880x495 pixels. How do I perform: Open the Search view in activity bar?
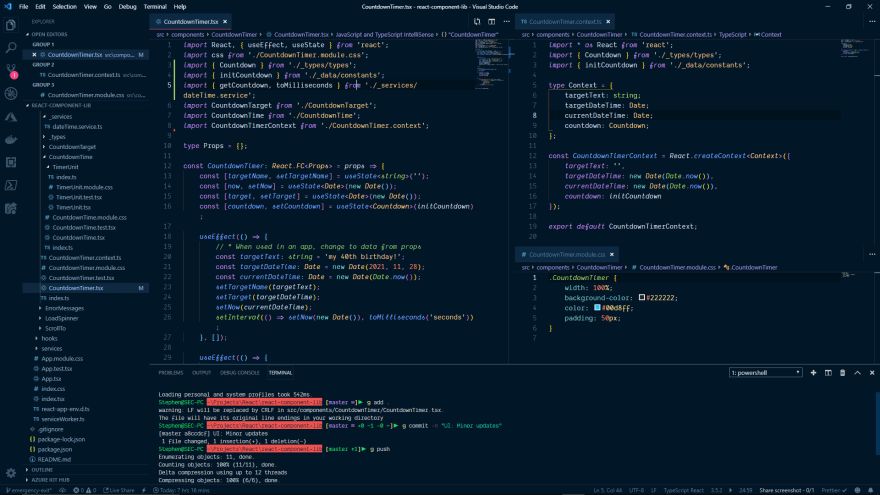pyautogui.click(x=11, y=48)
